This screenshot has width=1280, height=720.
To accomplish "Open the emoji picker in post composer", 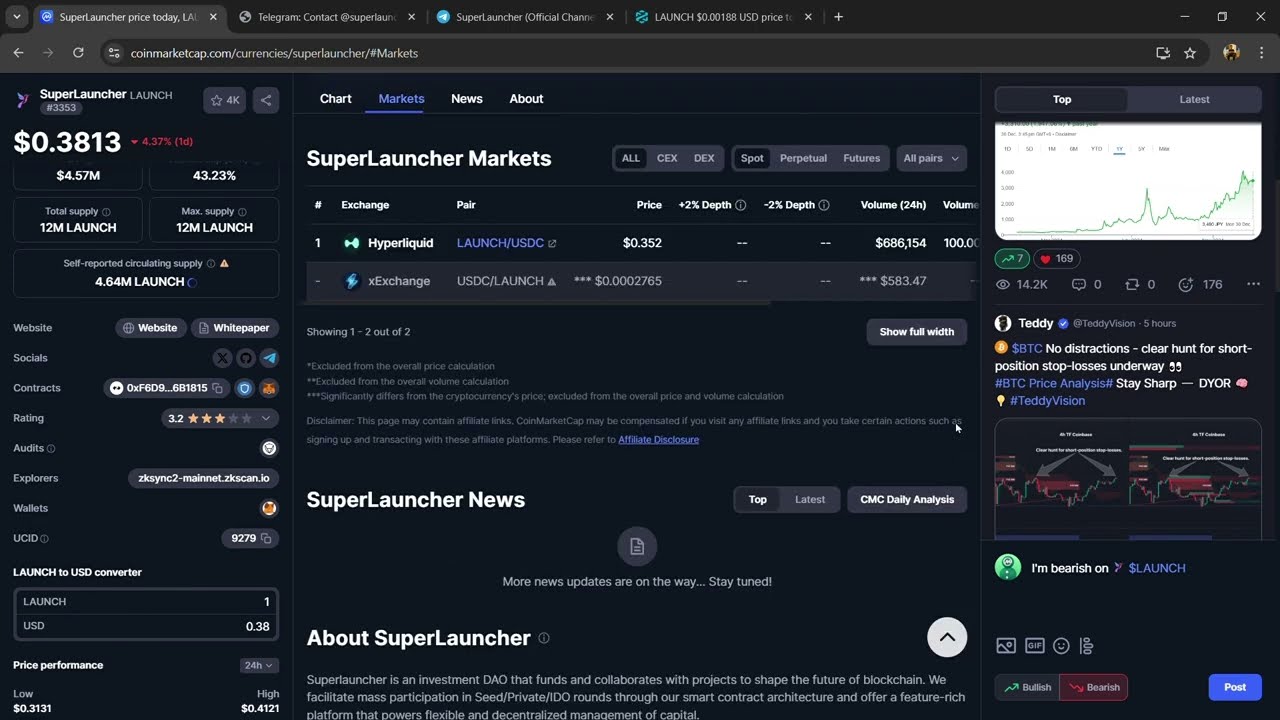I will (x=1061, y=646).
